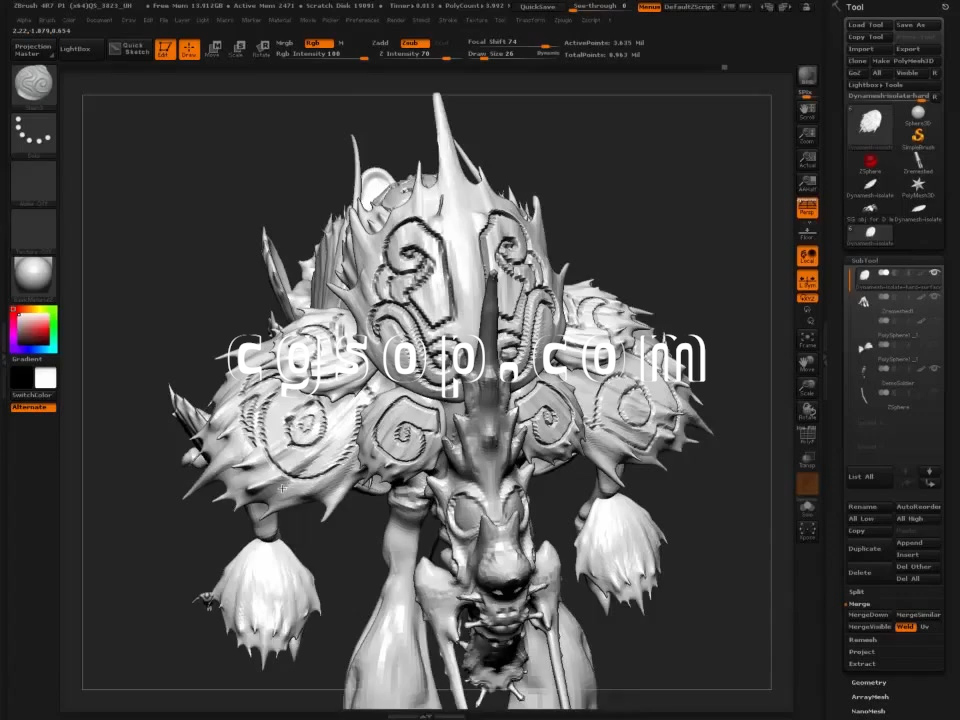Viewport: 960px width, 720px height.
Task: Click the right shelf Scale view icon
Action: tap(807, 388)
